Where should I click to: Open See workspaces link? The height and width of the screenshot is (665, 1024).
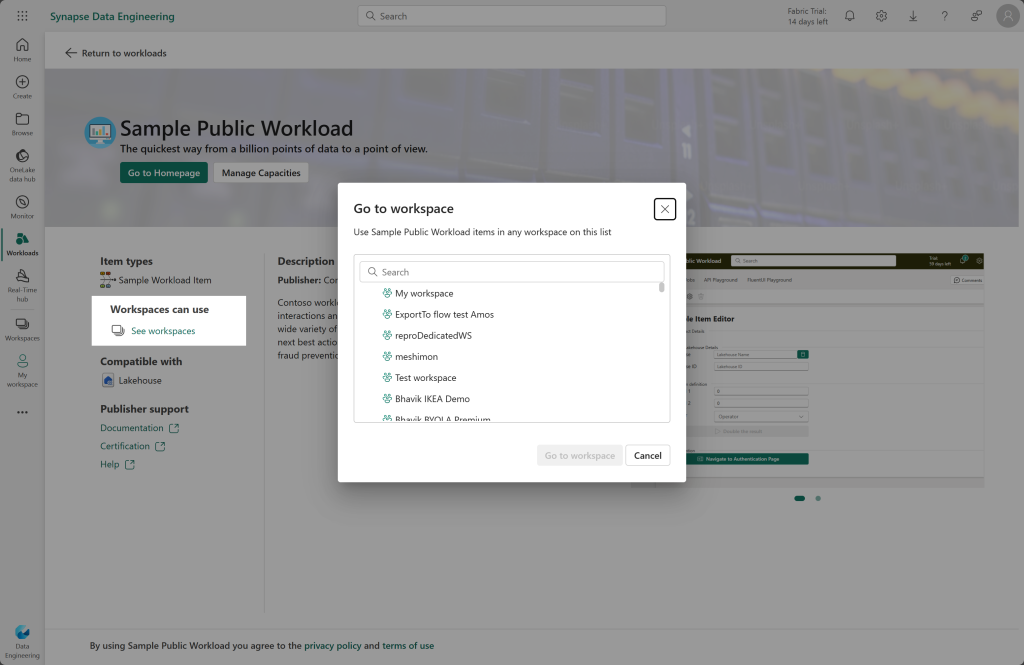click(163, 331)
